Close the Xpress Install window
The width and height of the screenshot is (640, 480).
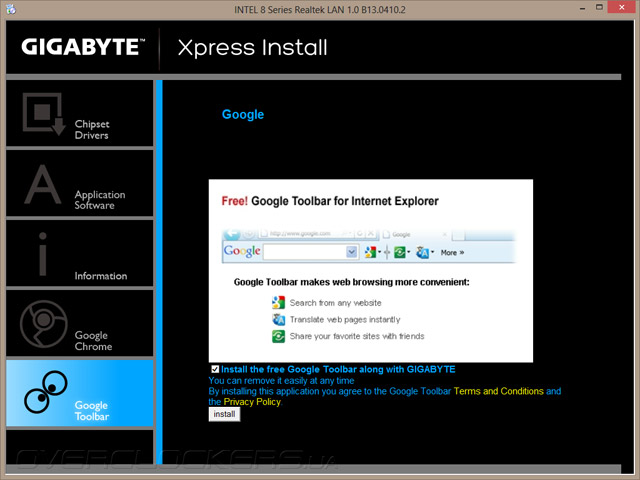coord(622,7)
